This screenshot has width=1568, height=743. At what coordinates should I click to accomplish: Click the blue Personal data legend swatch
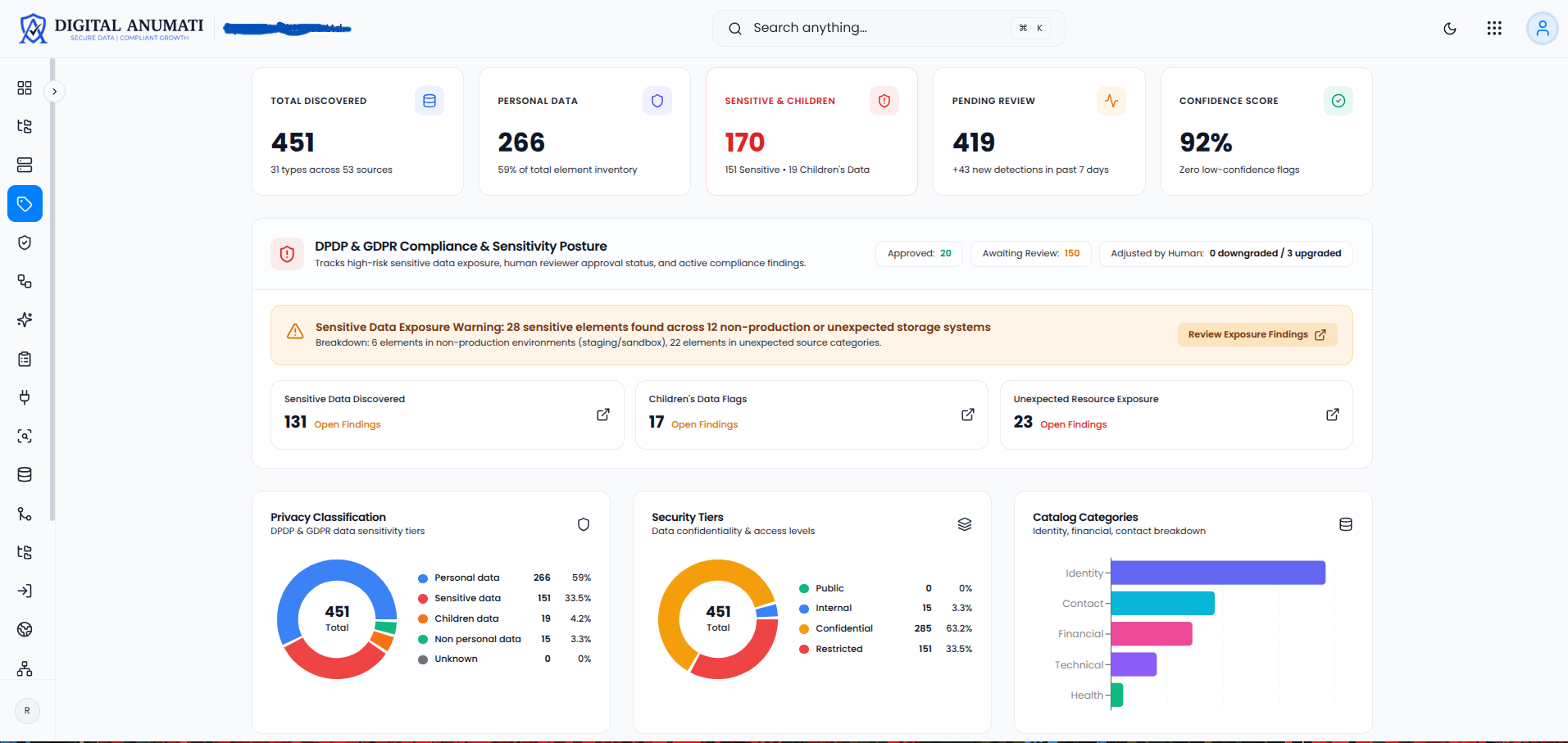[423, 578]
